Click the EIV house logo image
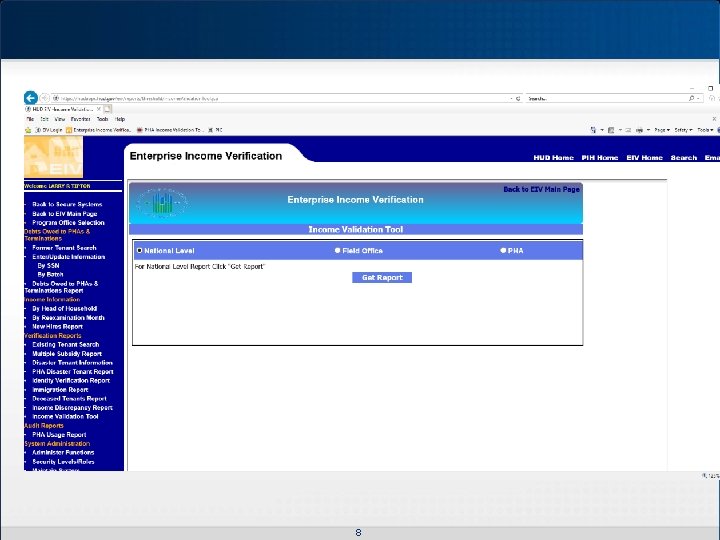This screenshot has width=720, height=540. (53, 157)
